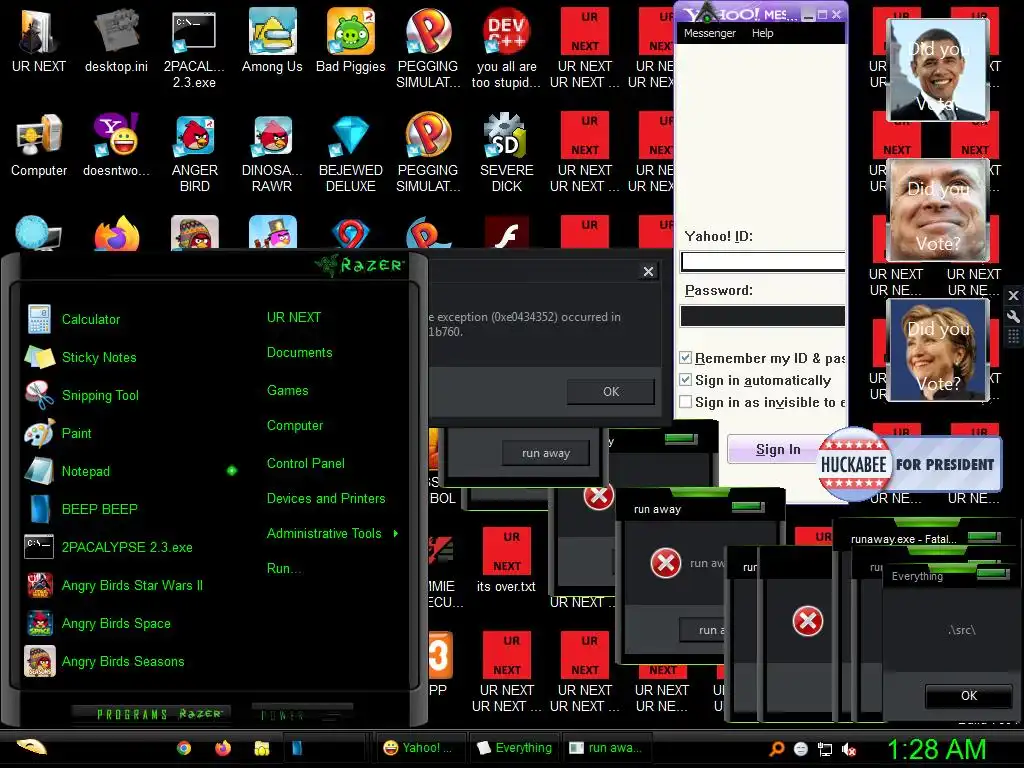This screenshot has width=1024, height=768.
Task: Click the Angry Birds Space icon
Action: (39, 623)
